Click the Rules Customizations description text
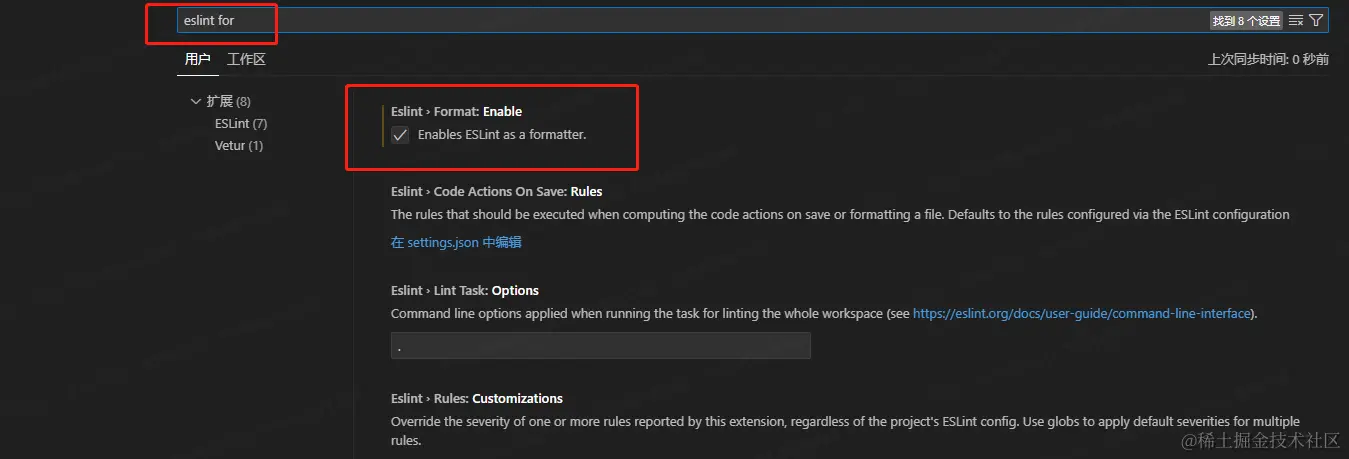The width and height of the screenshot is (1349, 459). [x=844, y=422]
